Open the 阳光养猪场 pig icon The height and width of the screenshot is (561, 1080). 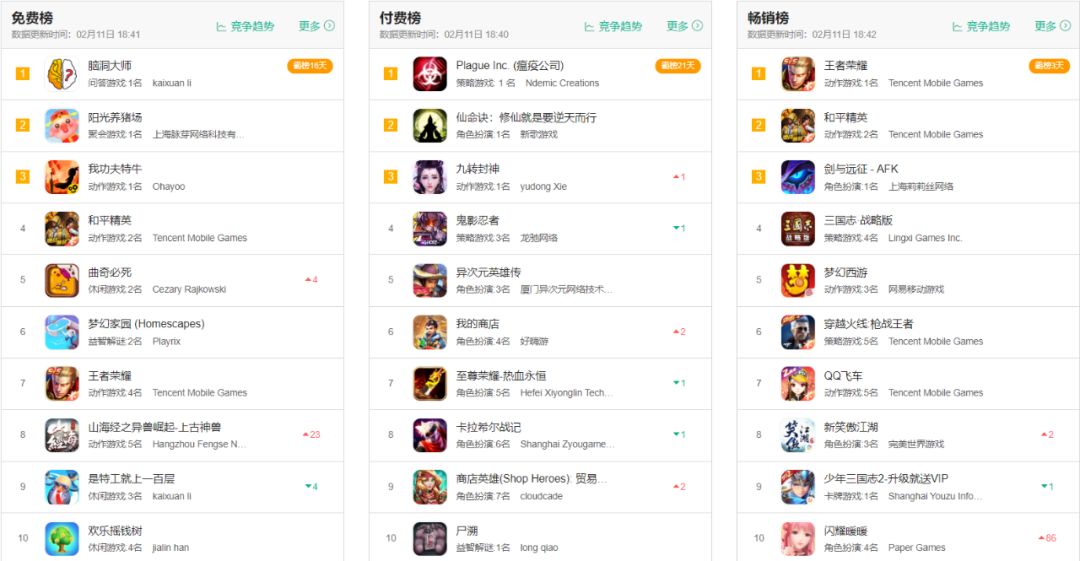coord(62,125)
